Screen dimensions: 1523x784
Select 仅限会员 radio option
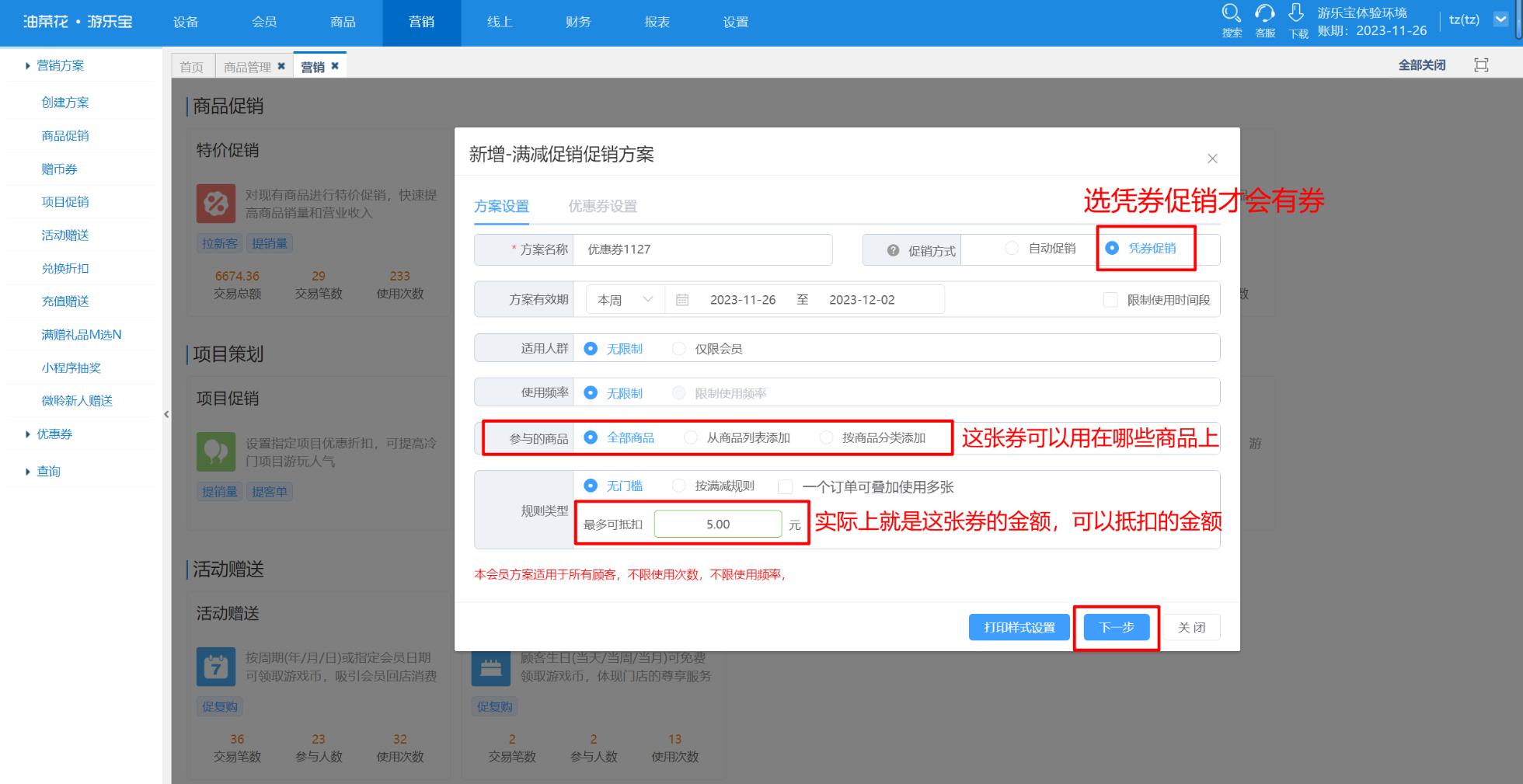coord(678,349)
